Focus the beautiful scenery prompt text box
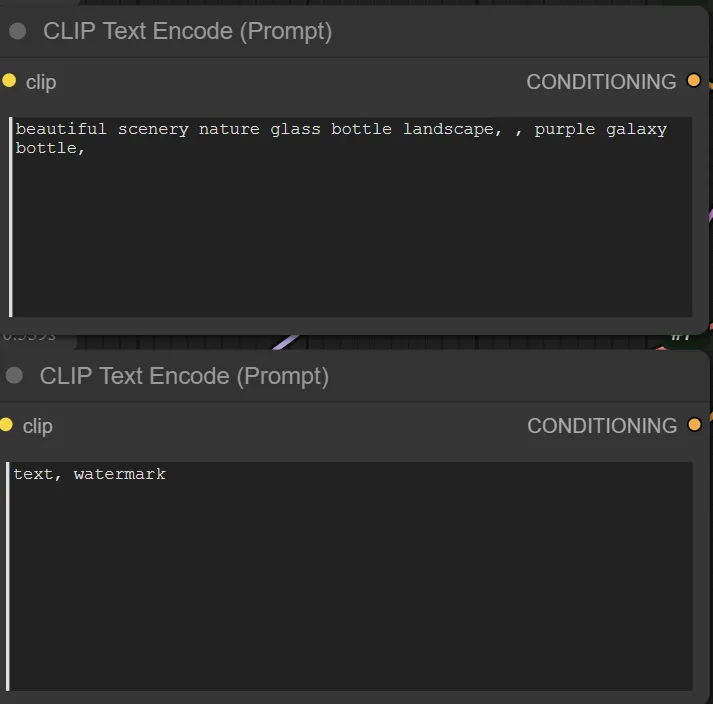713x704 pixels. coord(350,230)
